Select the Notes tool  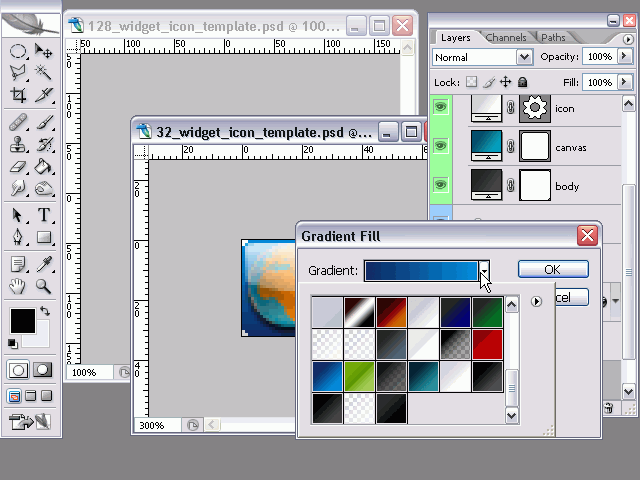point(18,264)
